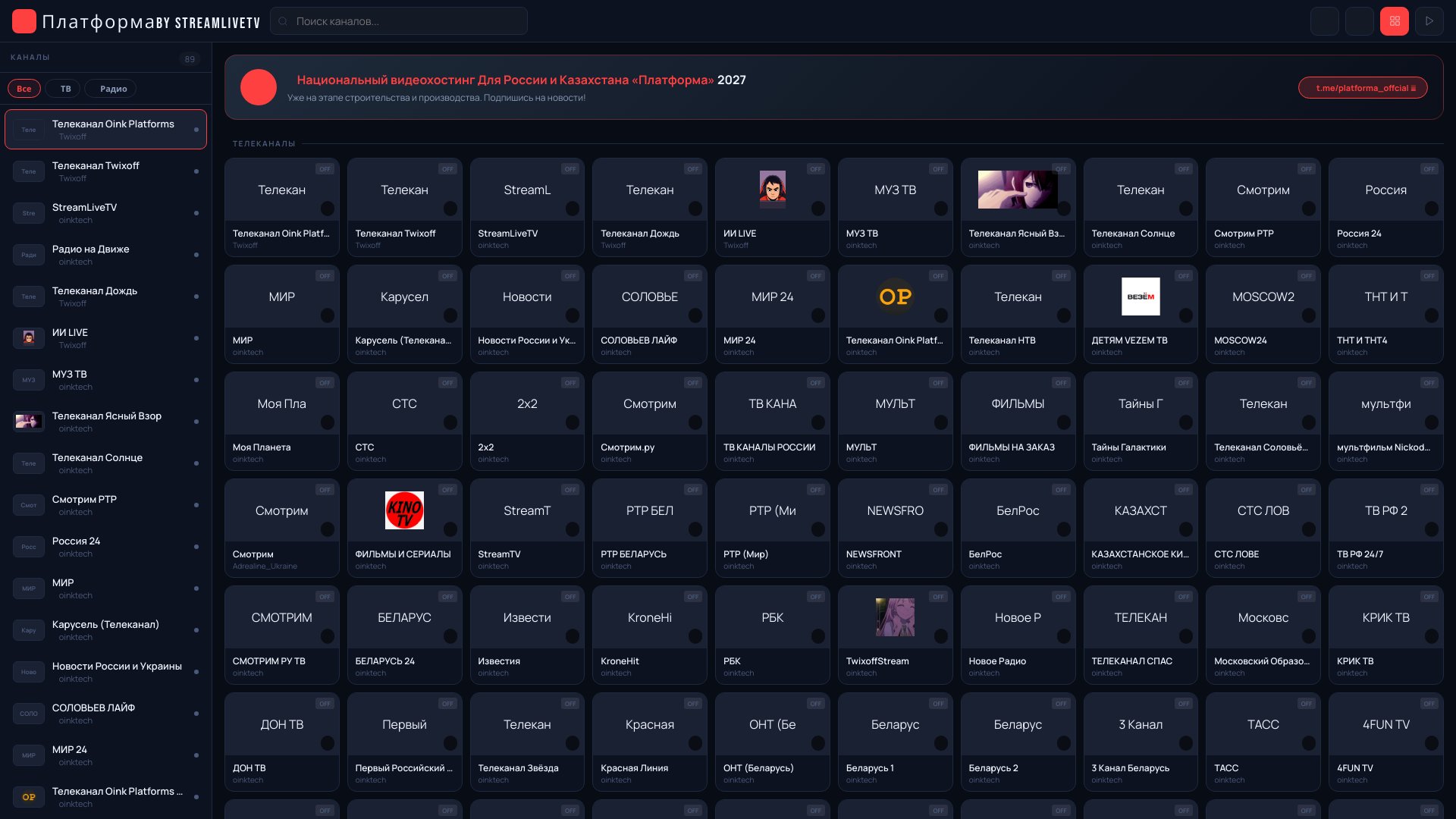Click the red Платформа logo square

click(24, 21)
